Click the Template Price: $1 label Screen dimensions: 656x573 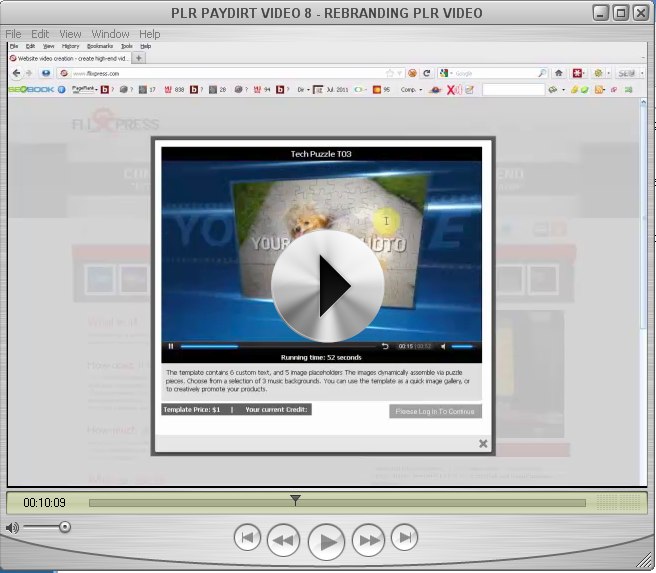[192, 409]
